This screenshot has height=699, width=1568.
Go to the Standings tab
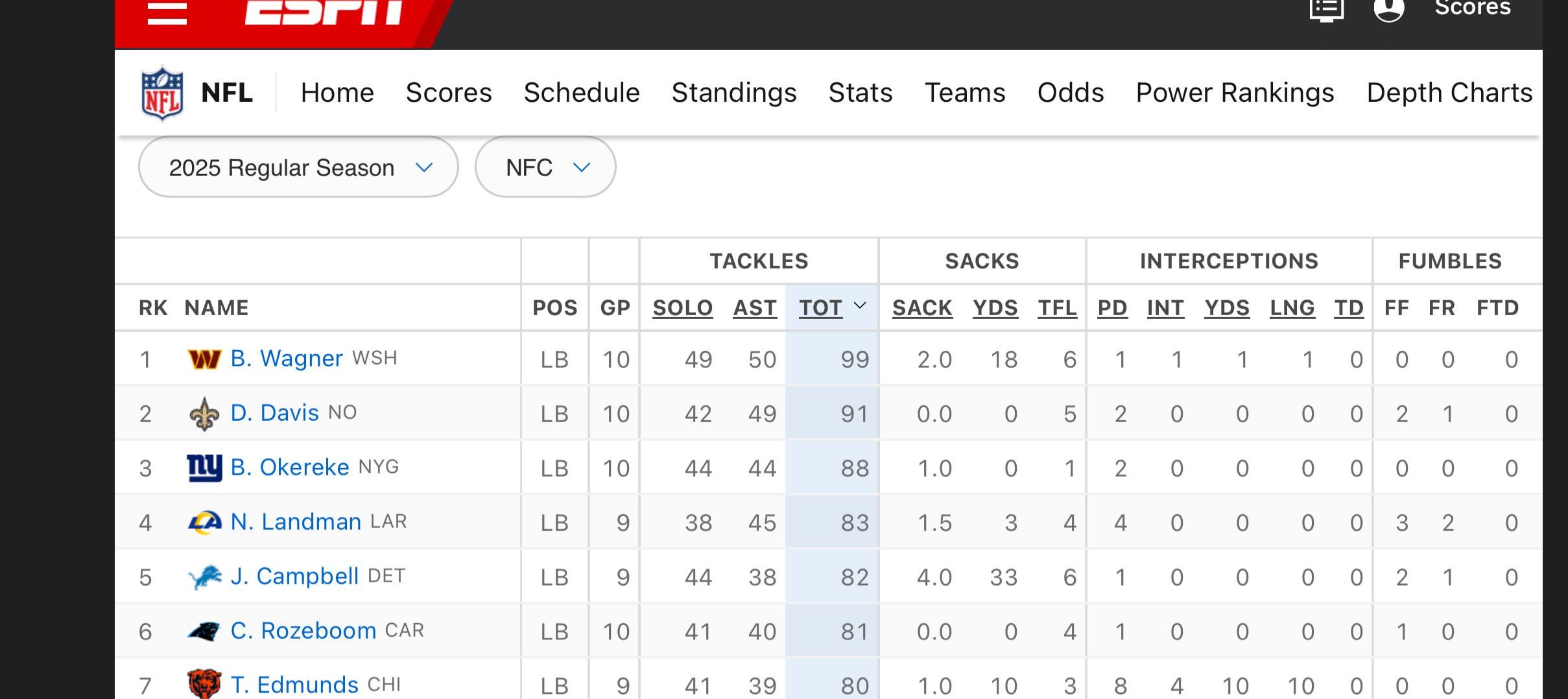click(x=734, y=93)
